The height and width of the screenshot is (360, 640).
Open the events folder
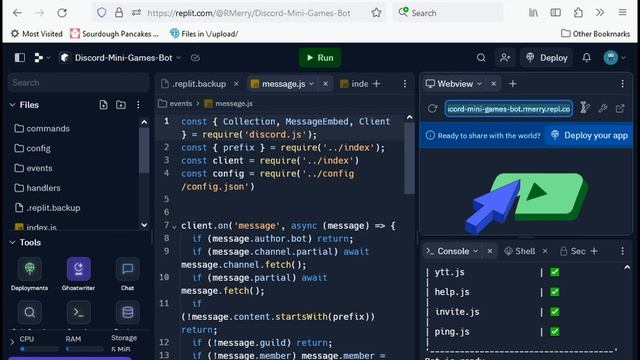pyautogui.click(x=33, y=168)
